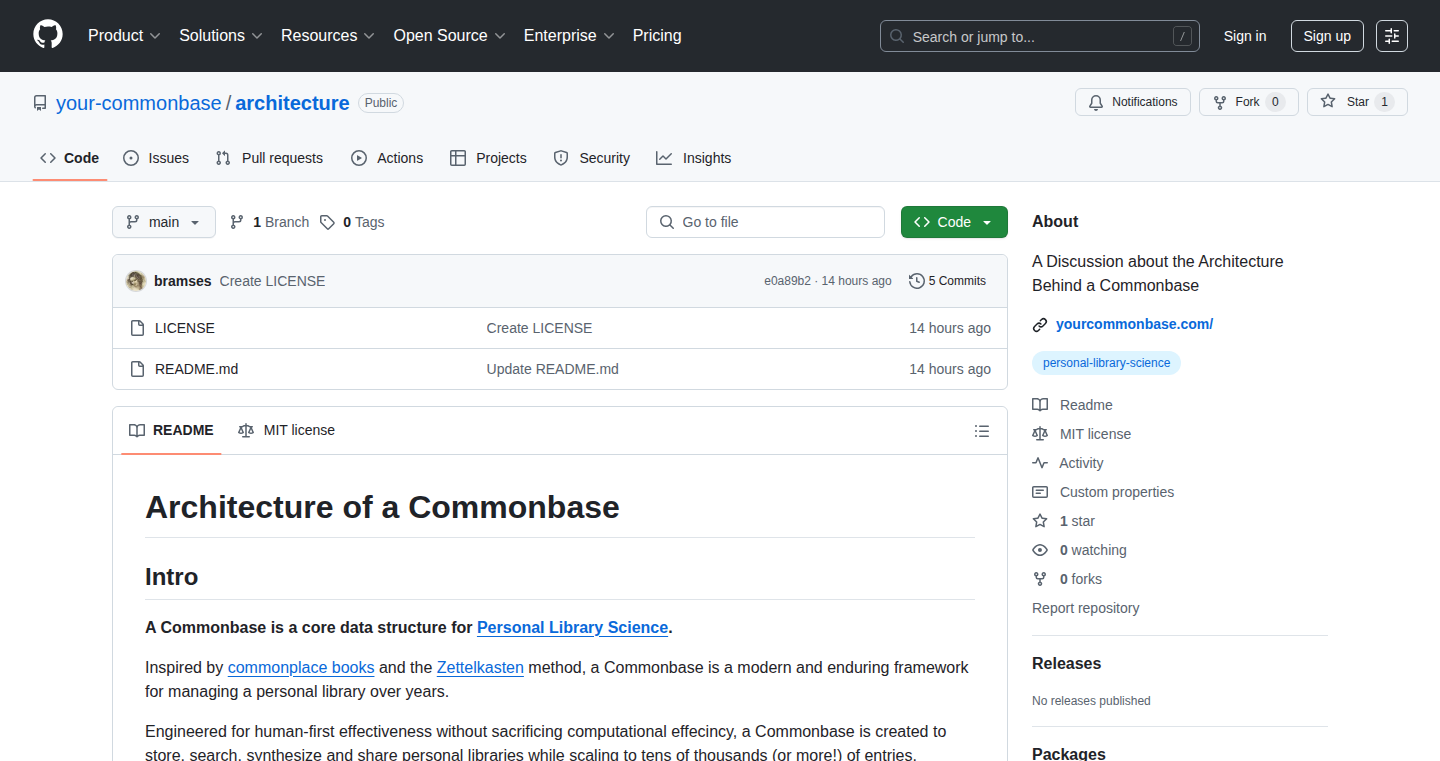The image size is (1440, 761).
Task: Click the Sign up button
Action: [x=1327, y=36]
